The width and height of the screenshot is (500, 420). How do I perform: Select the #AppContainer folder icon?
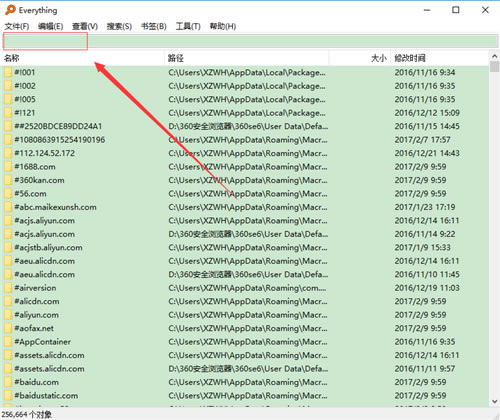[x=8, y=342]
